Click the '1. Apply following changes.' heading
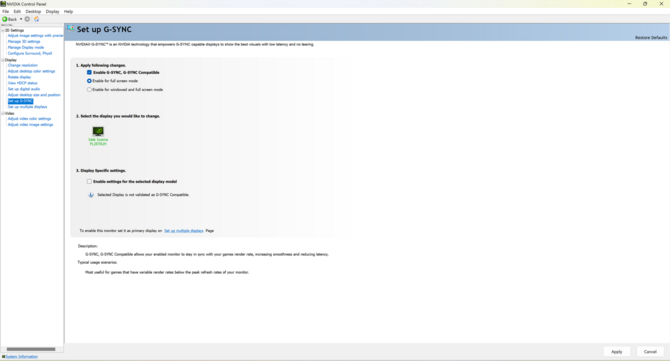Viewport: 670px width, 361px height. pos(101,65)
